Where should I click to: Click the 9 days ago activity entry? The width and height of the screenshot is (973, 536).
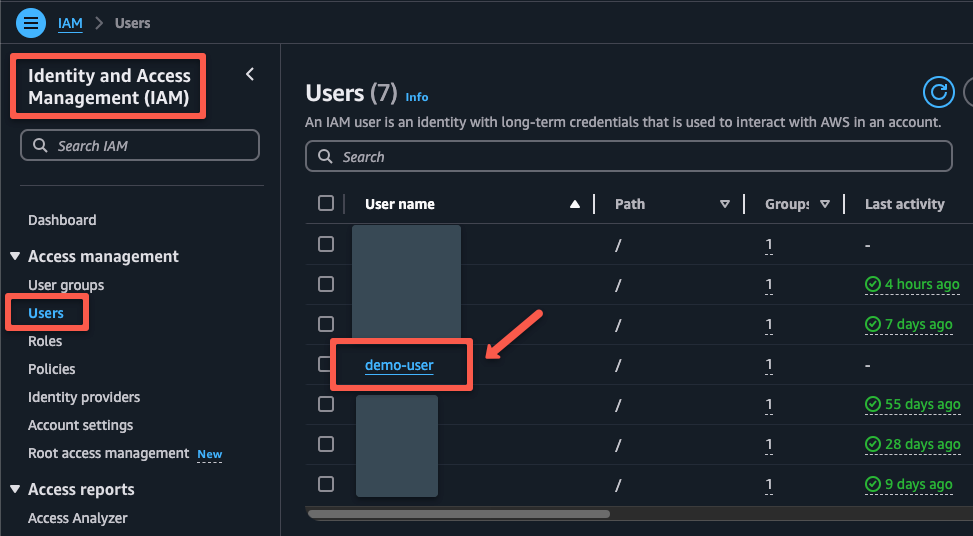click(x=908, y=484)
